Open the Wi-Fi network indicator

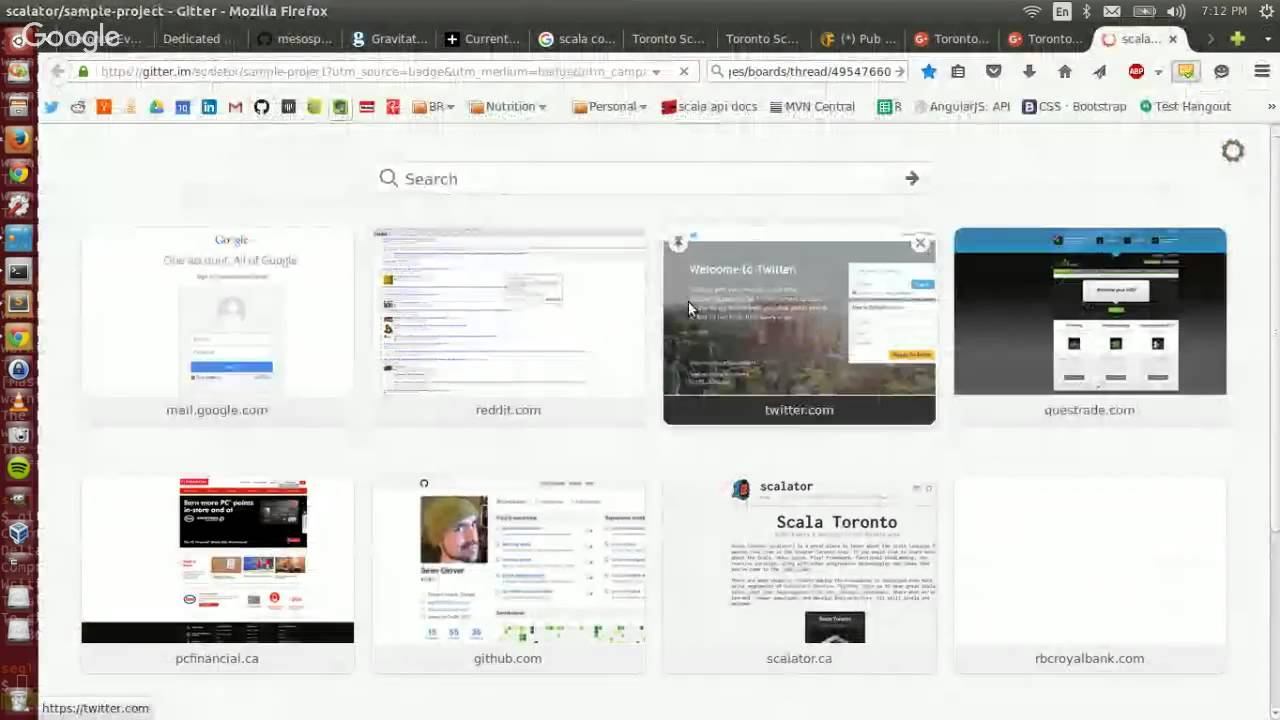pos(1032,11)
